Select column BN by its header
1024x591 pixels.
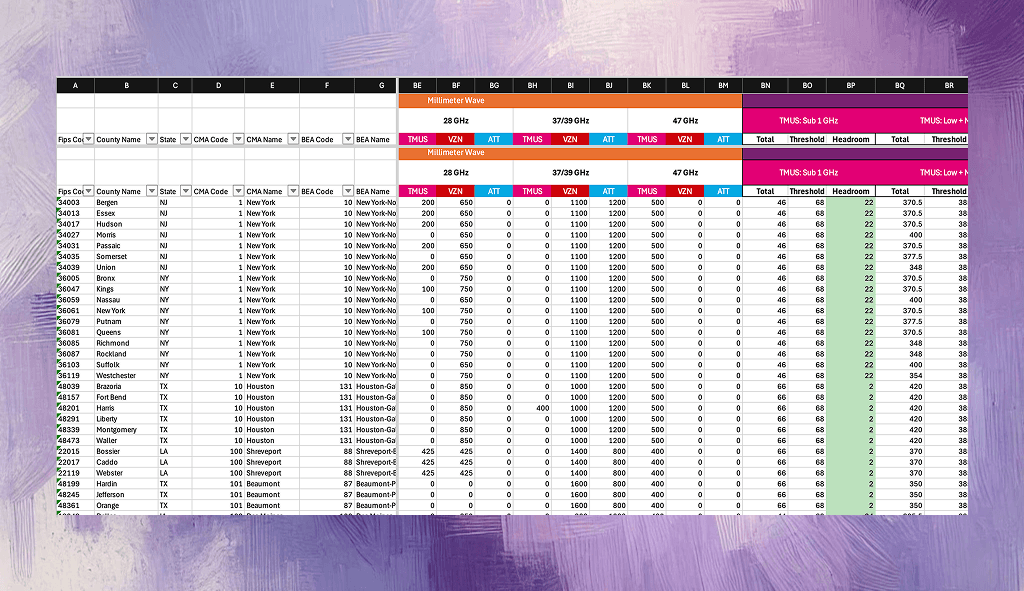point(764,85)
